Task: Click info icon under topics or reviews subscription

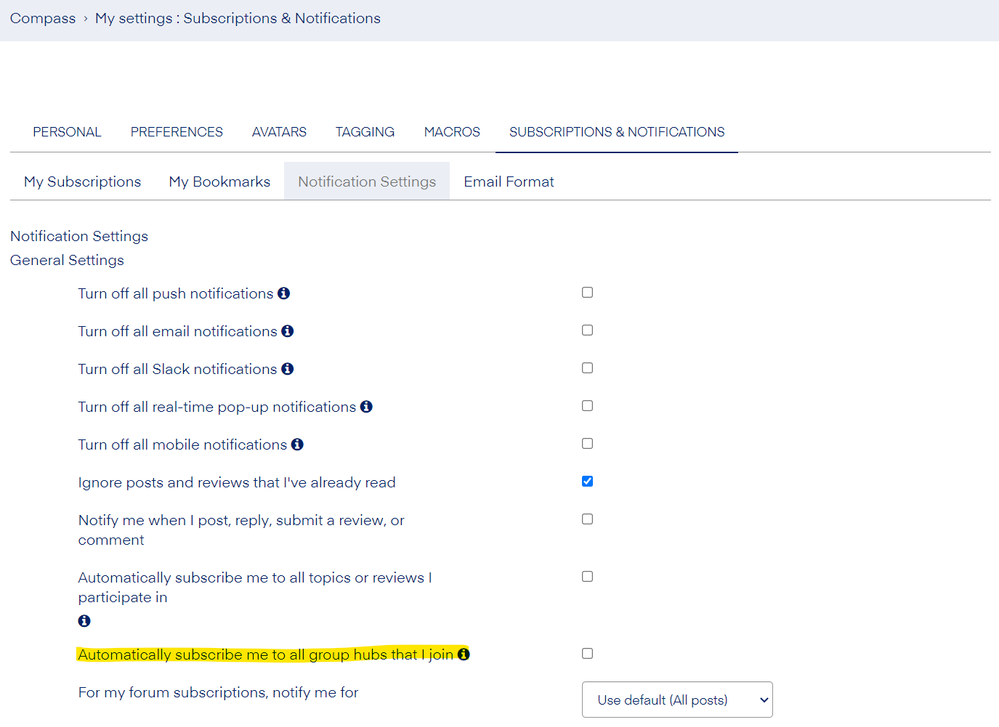Action: pyautogui.click(x=84, y=621)
